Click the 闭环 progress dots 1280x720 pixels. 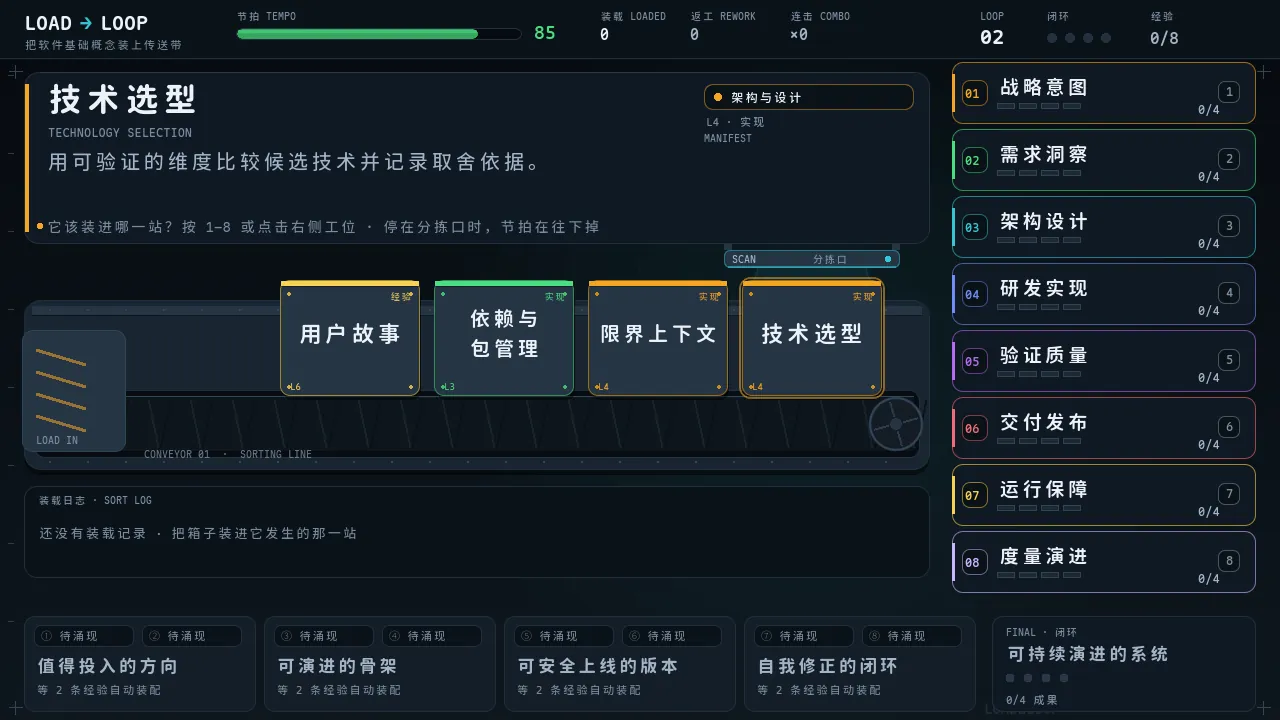point(1079,38)
